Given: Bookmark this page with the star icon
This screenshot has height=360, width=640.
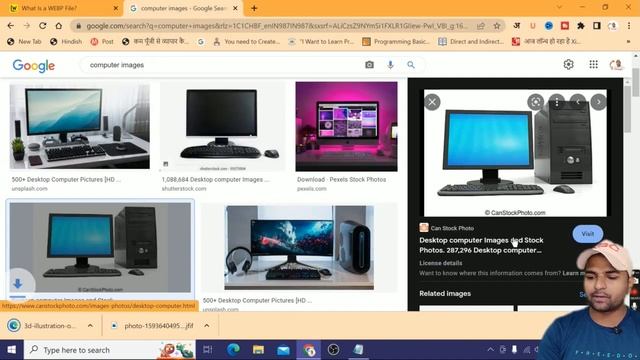Looking at the screenshot, I should click(x=497, y=26).
